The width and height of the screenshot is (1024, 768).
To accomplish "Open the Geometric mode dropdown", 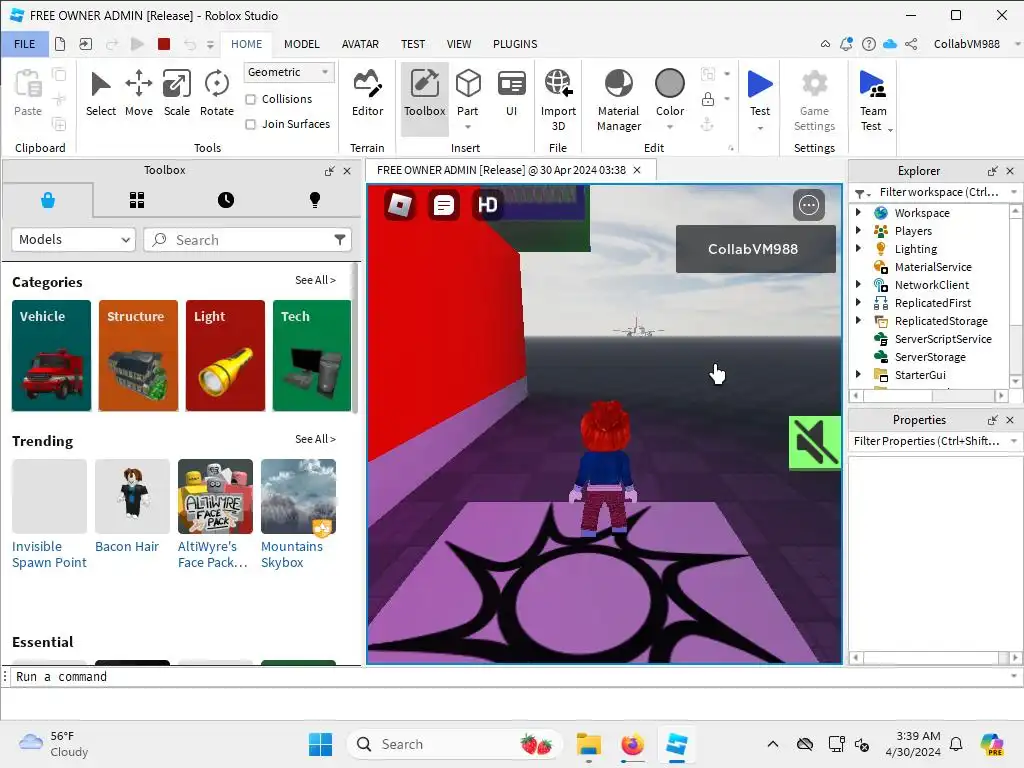I will coord(289,72).
